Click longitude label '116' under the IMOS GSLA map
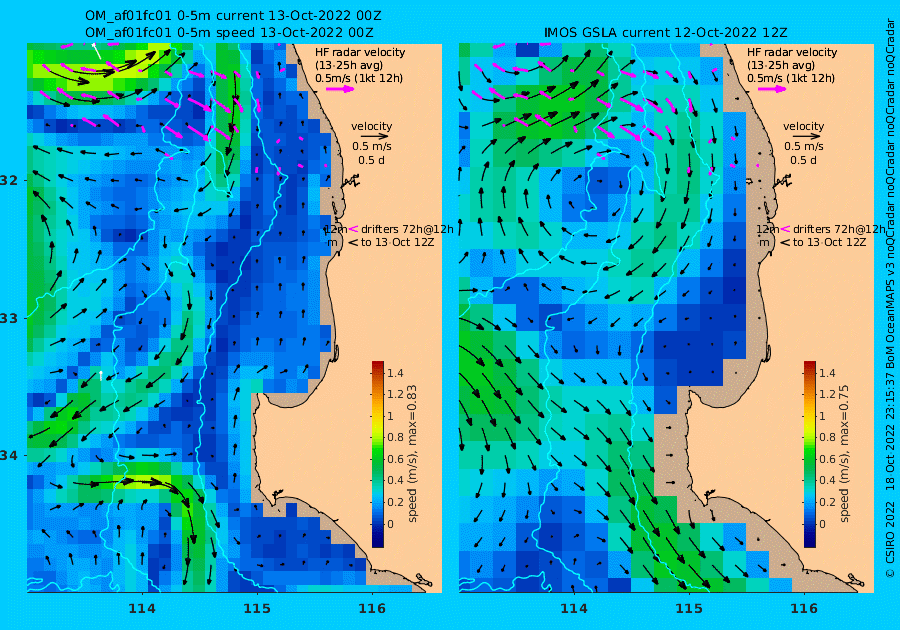This screenshot has width=900, height=630. (804, 608)
